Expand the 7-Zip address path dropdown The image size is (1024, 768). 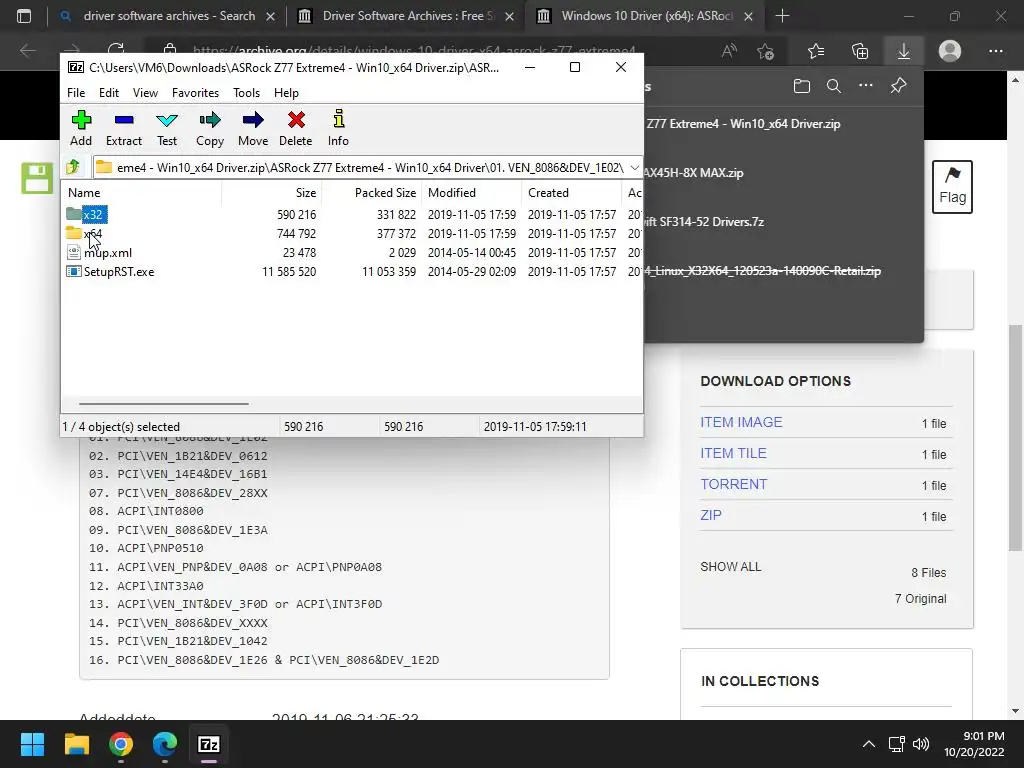tap(634, 168)
